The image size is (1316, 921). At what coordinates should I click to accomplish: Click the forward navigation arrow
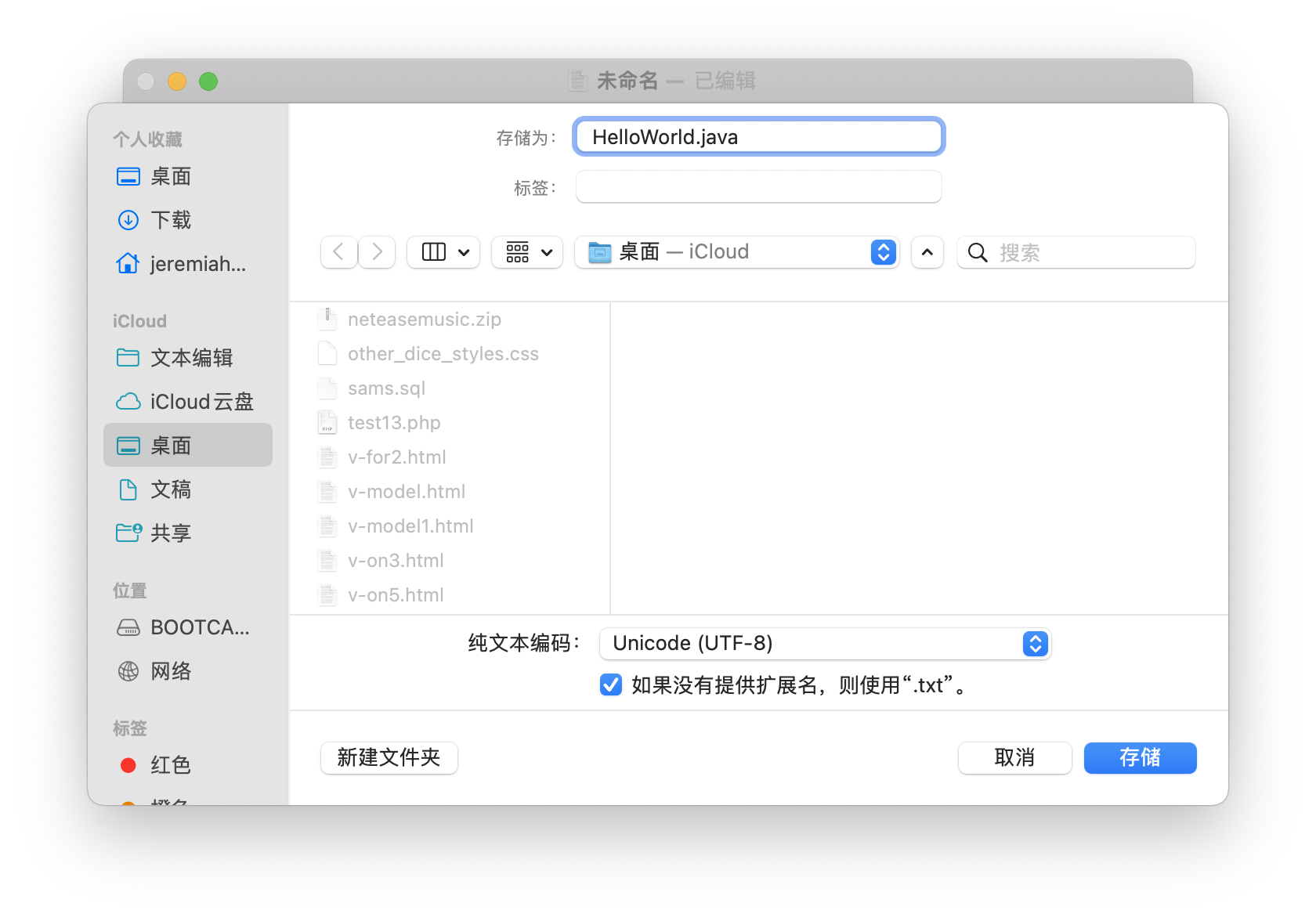[377, 252]
